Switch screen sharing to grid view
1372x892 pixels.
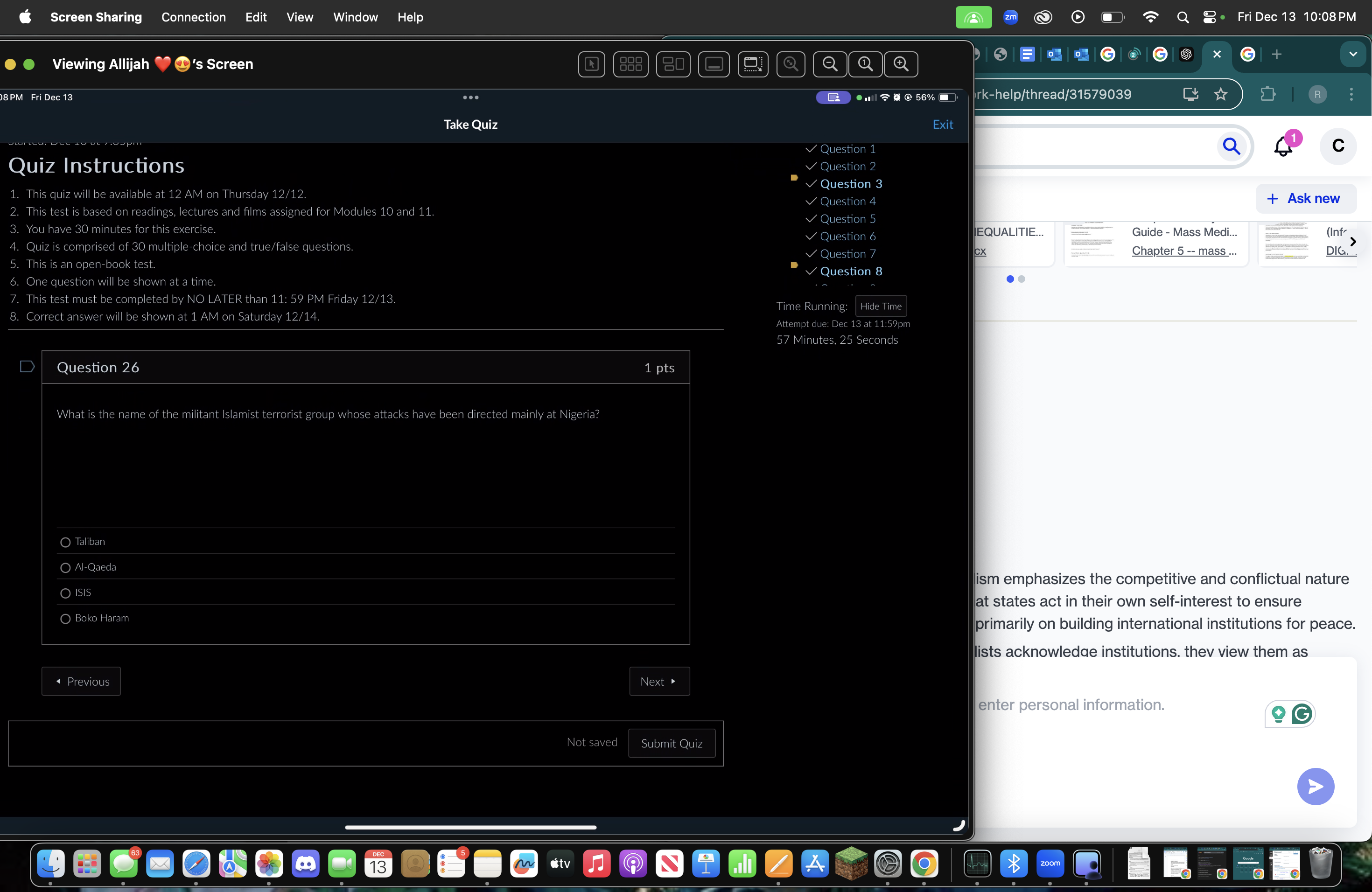[x=630, y=64]
